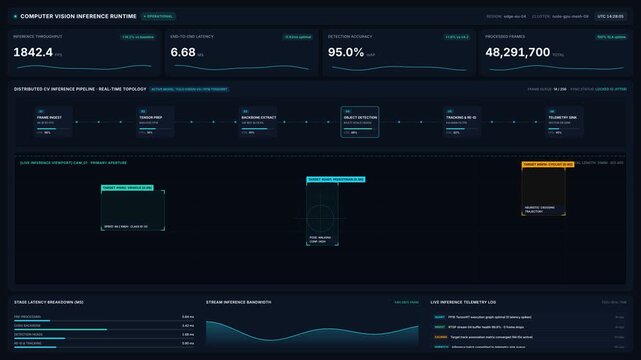Image resolution: width=641 pixels, height=360 pixels.
Task: Click the TensorRT execution graph log entry
Action: [529, 317]
